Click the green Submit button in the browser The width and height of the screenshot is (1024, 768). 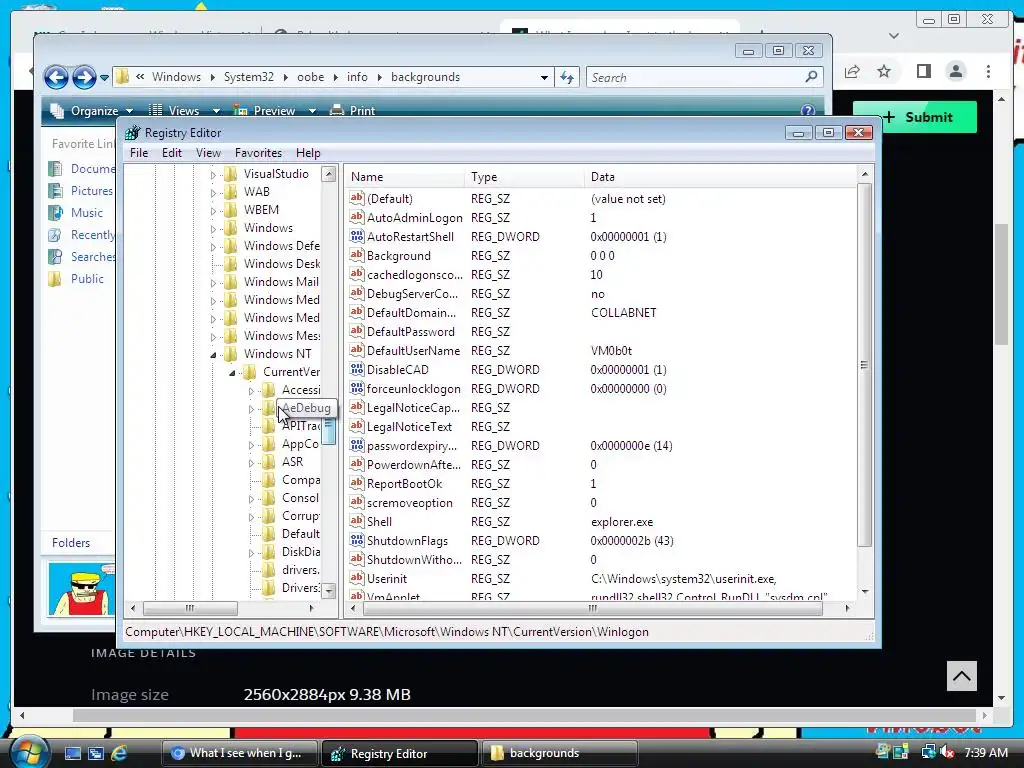pyautogui.click(x=916, y=118)
